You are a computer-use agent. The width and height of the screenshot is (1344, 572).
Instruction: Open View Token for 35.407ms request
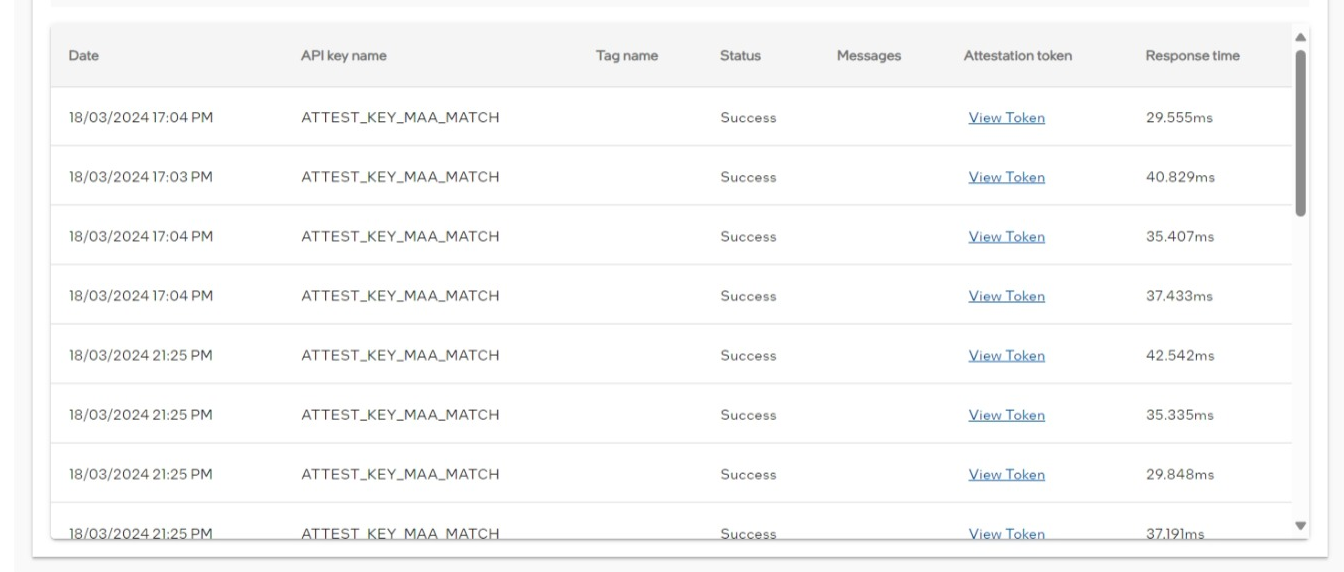[1006, 237]
